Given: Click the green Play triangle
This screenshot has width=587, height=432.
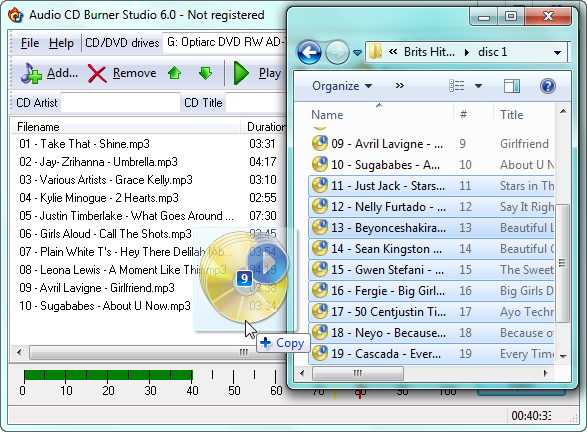Looking at the screenshot, I should 241,73.
